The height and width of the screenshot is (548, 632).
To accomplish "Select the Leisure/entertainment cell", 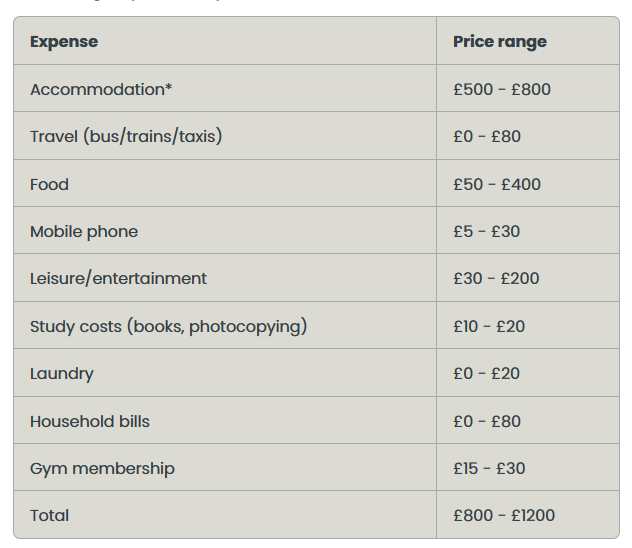I will [118, 278].
